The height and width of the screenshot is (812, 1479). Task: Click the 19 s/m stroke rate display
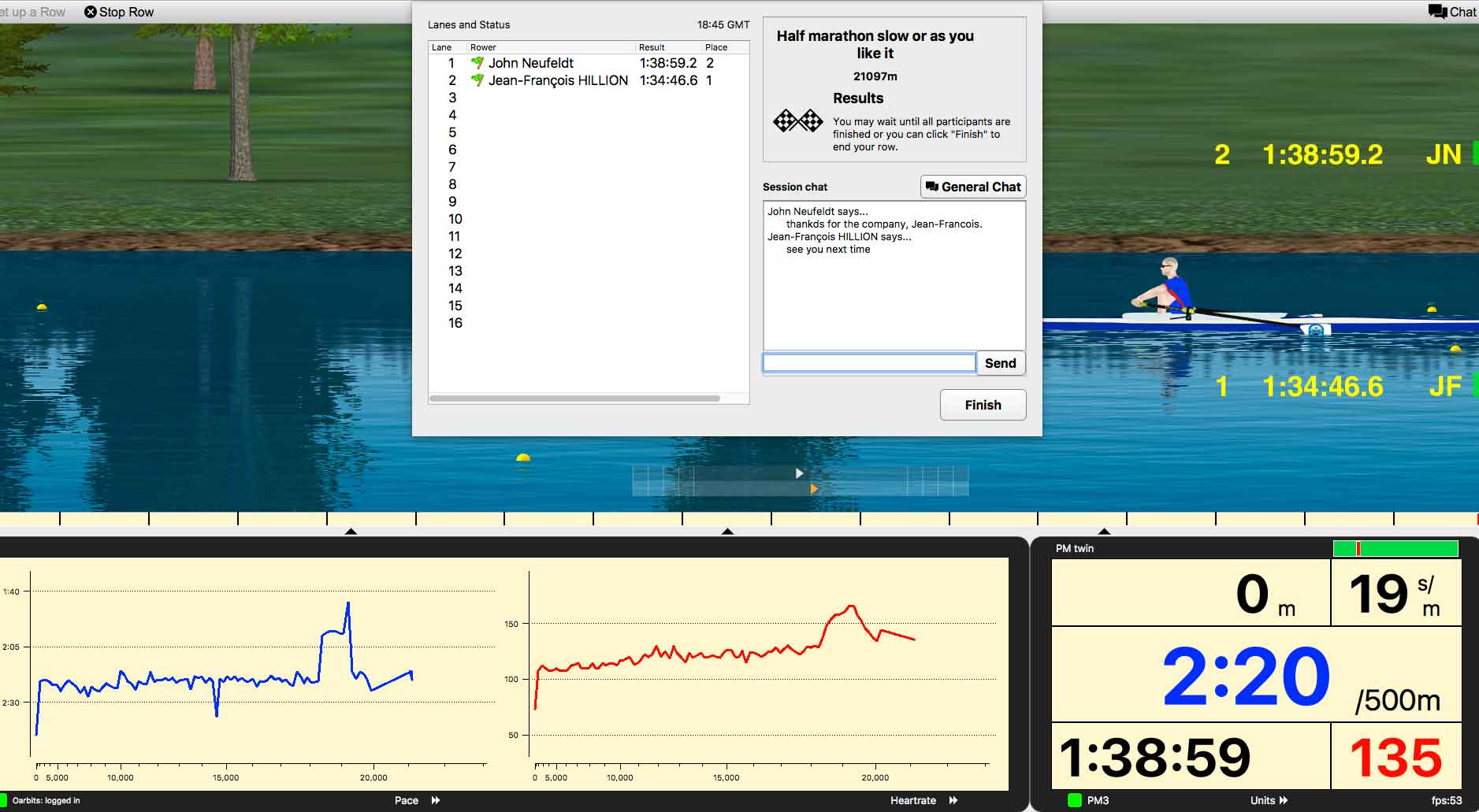coord(1395,593)
